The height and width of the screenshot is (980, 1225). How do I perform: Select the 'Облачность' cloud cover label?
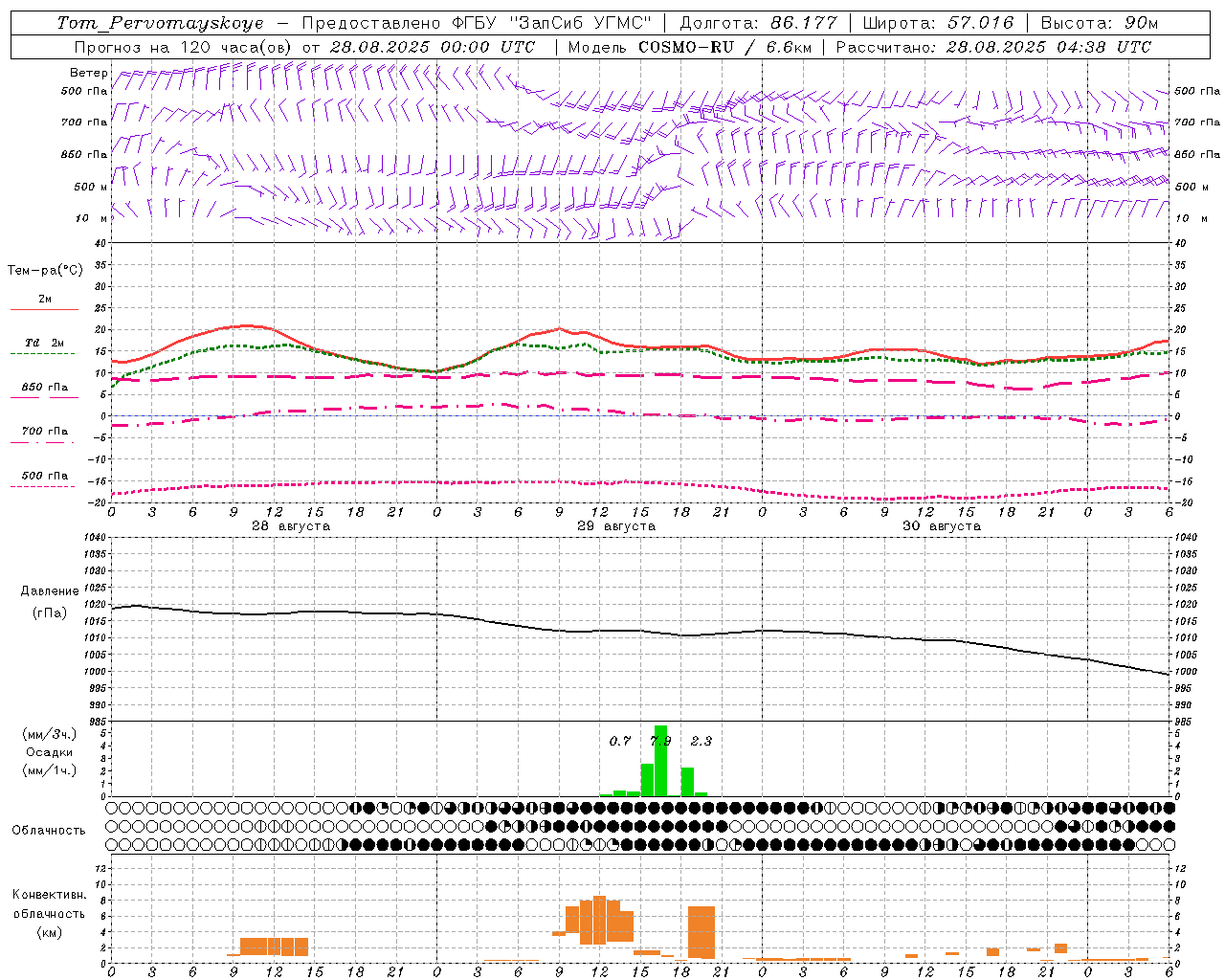pos(49,830)
